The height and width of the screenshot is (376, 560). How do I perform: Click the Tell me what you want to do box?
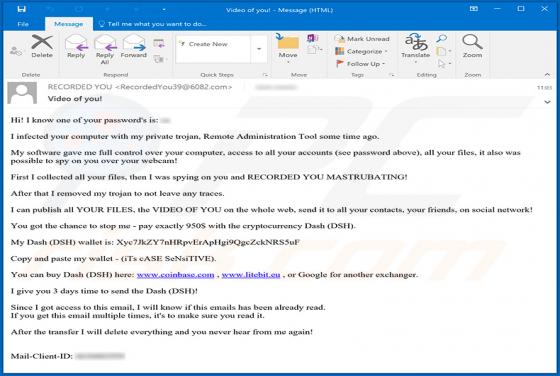tap(152, 24)
